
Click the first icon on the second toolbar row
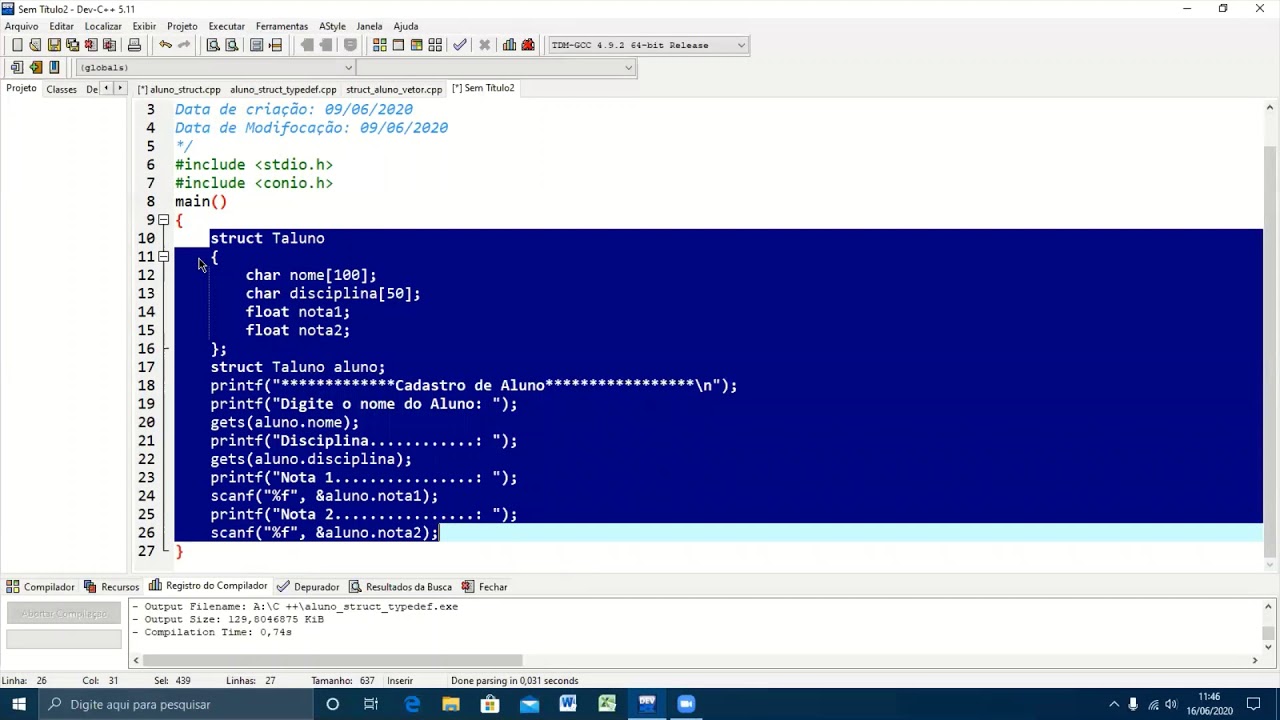tap(17, 67)
